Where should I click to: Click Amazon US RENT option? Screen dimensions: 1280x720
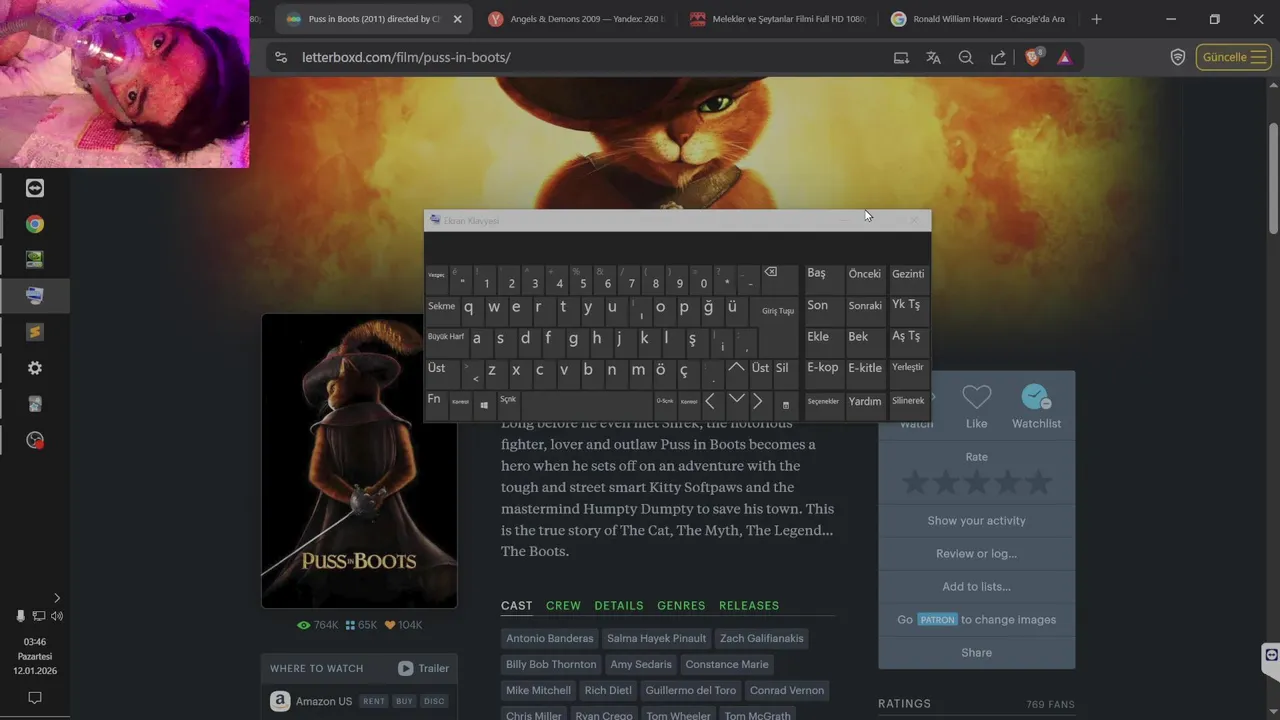pyautogui.click(x=374, y=701)
